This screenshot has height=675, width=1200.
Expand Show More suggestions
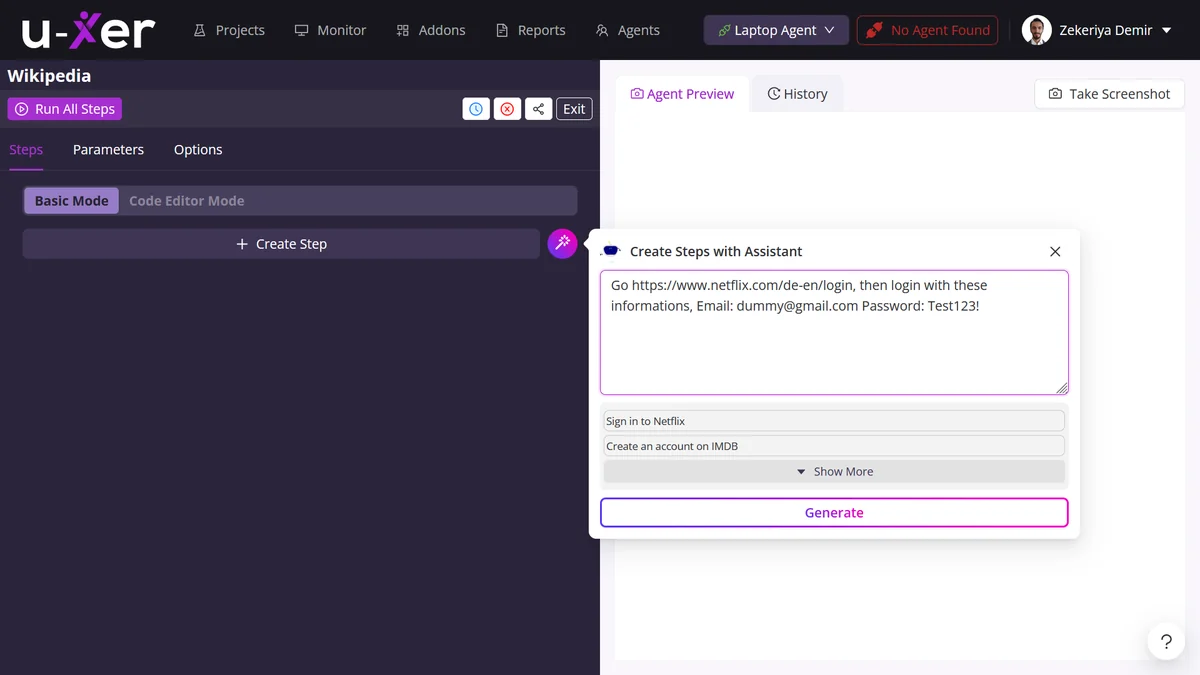(x=834, y=471)
